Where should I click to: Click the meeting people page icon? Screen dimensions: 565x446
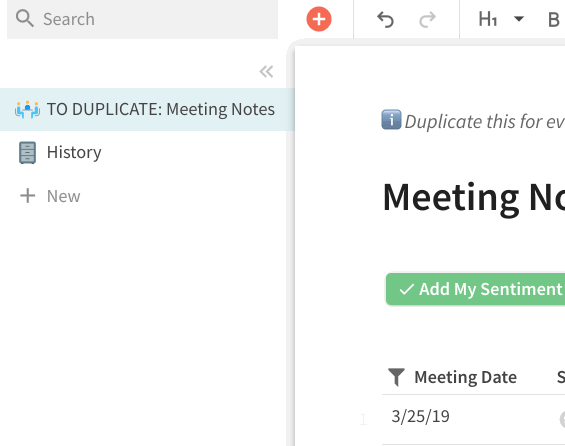27,110
